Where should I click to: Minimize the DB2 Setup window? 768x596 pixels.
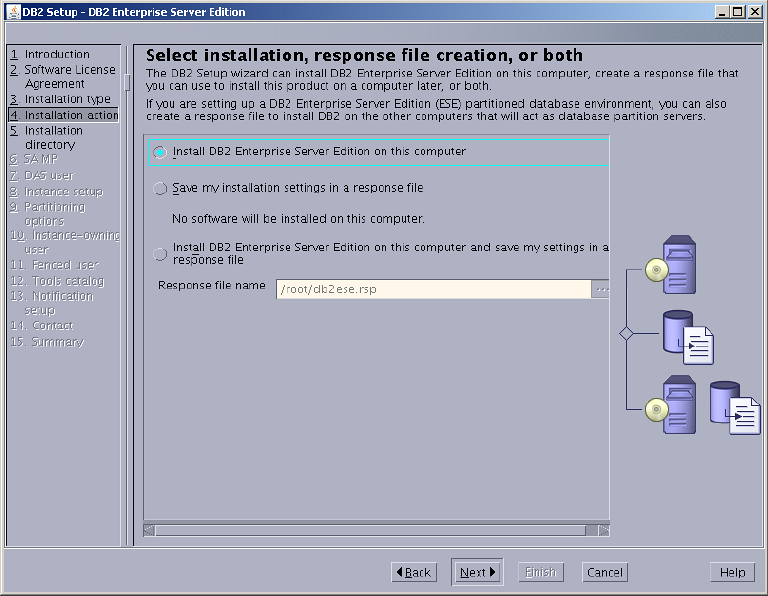tap(721, 12)
